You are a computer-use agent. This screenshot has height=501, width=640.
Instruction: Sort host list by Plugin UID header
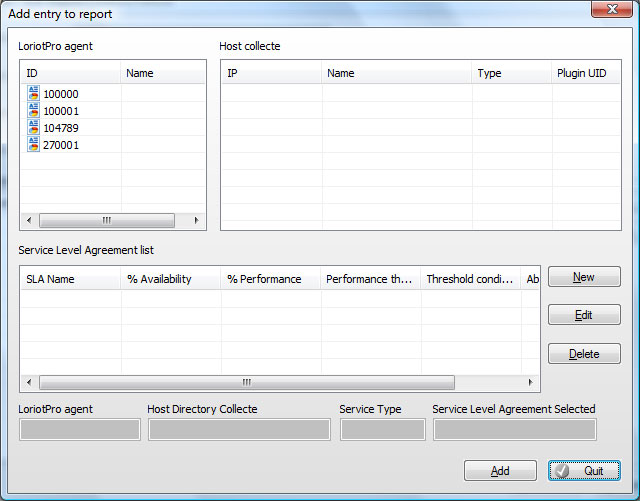pyautogui.click(x=586, y=73)
